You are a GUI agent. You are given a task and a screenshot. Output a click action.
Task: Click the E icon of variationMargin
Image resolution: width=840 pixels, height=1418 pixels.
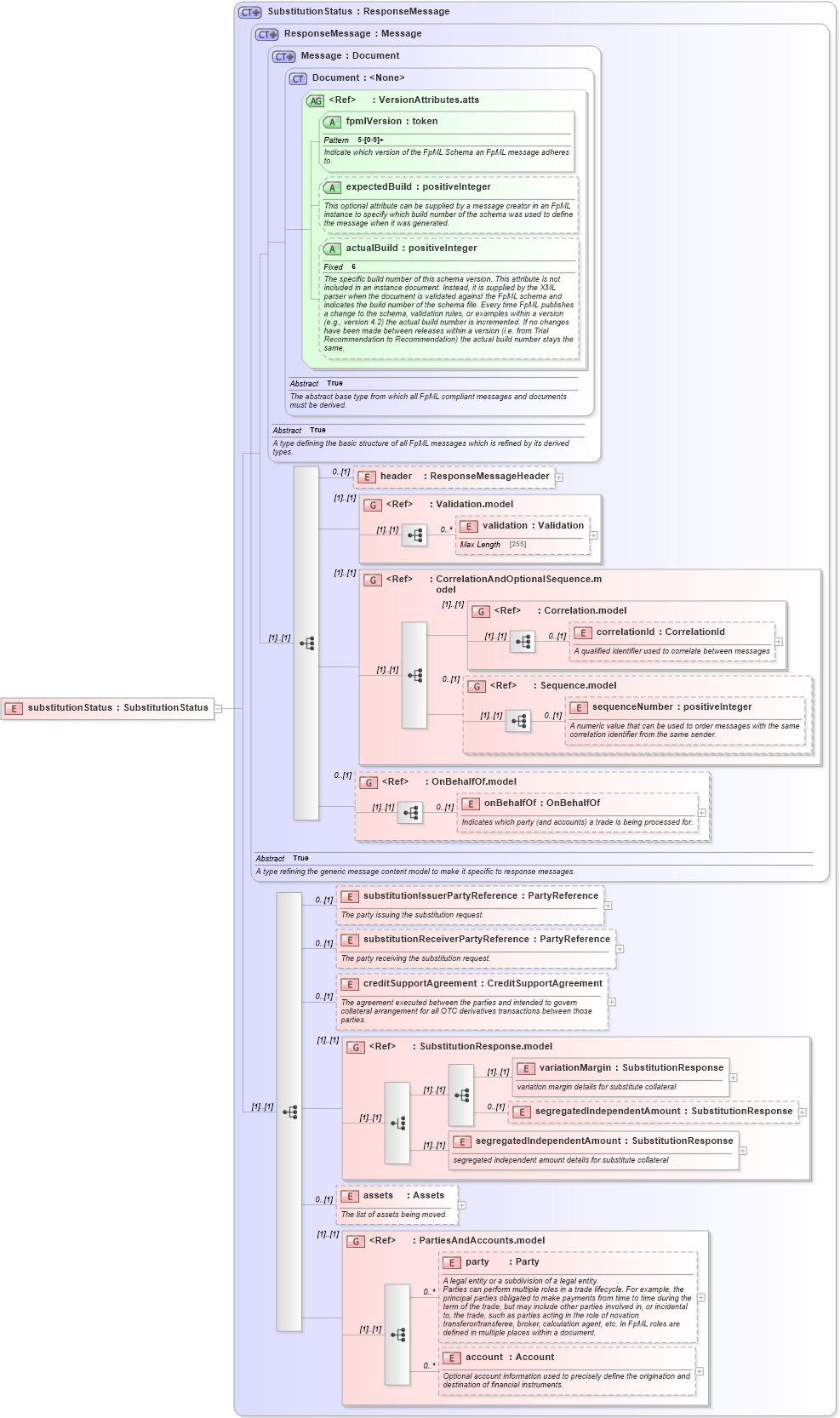click(526, 1069)
